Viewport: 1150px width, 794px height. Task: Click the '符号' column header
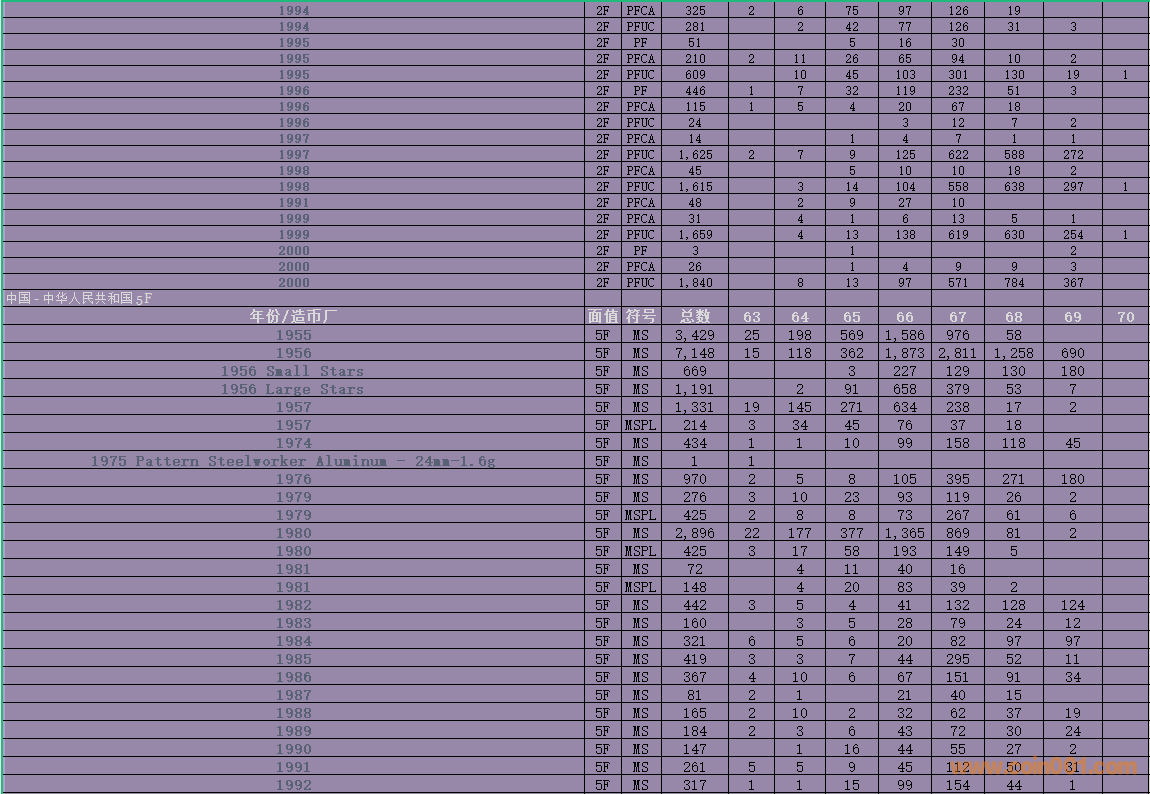640,316
